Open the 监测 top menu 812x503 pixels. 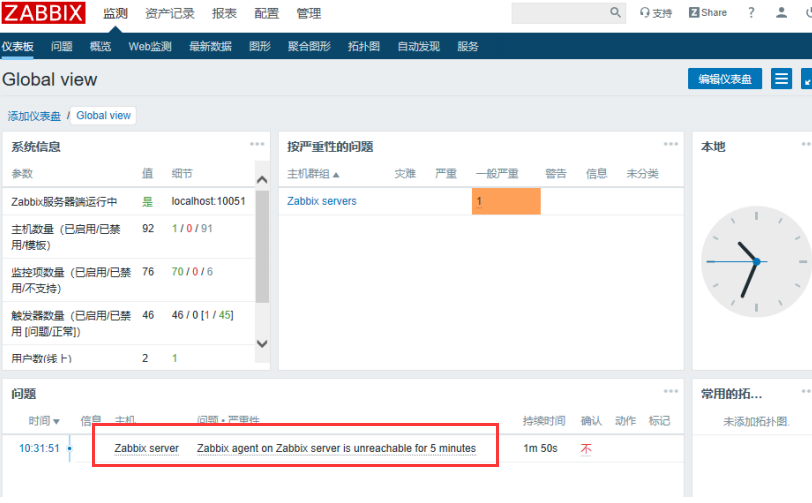(x=115, y=13)
